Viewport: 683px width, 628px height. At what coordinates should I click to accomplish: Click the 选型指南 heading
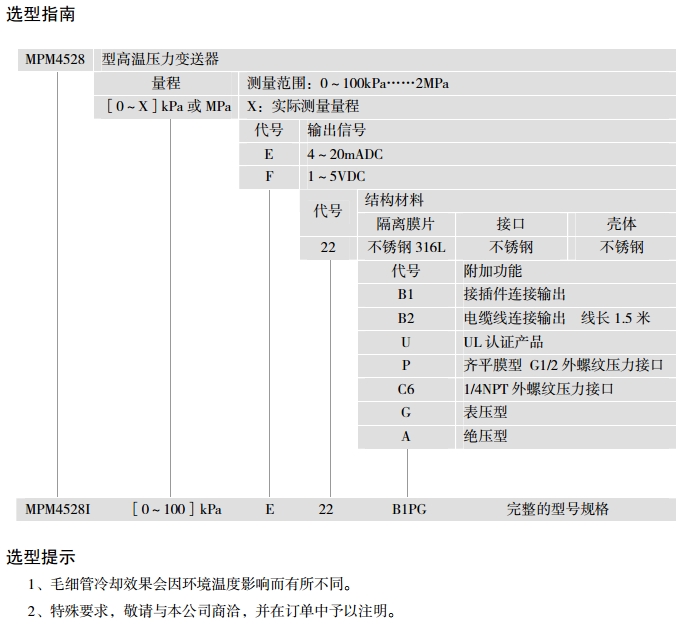coord(41,15)
